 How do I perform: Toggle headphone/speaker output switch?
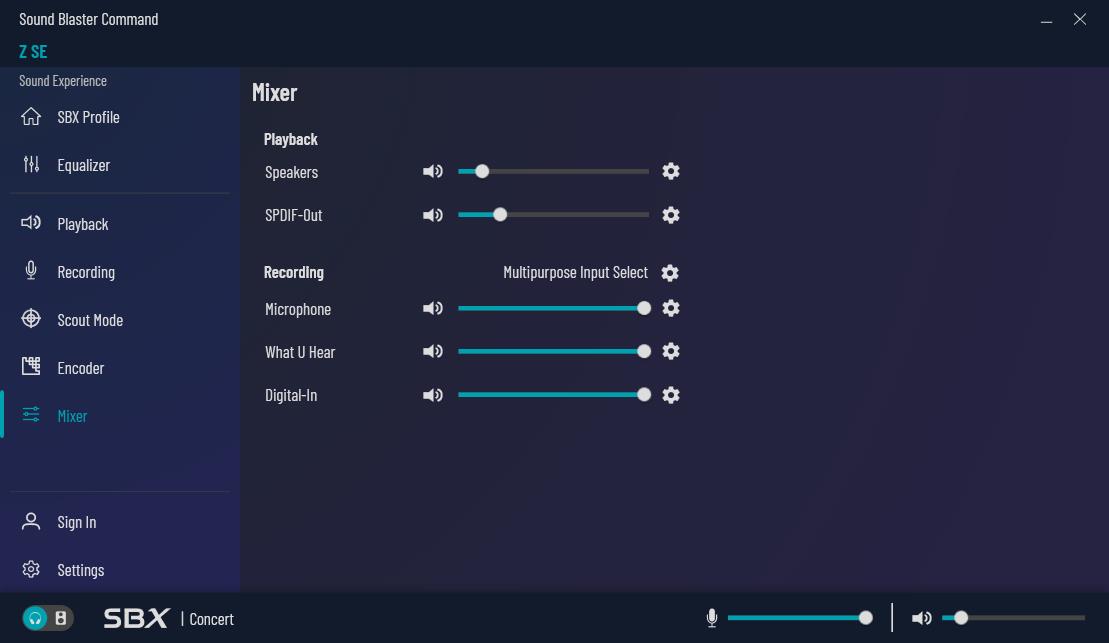point(48,618)
